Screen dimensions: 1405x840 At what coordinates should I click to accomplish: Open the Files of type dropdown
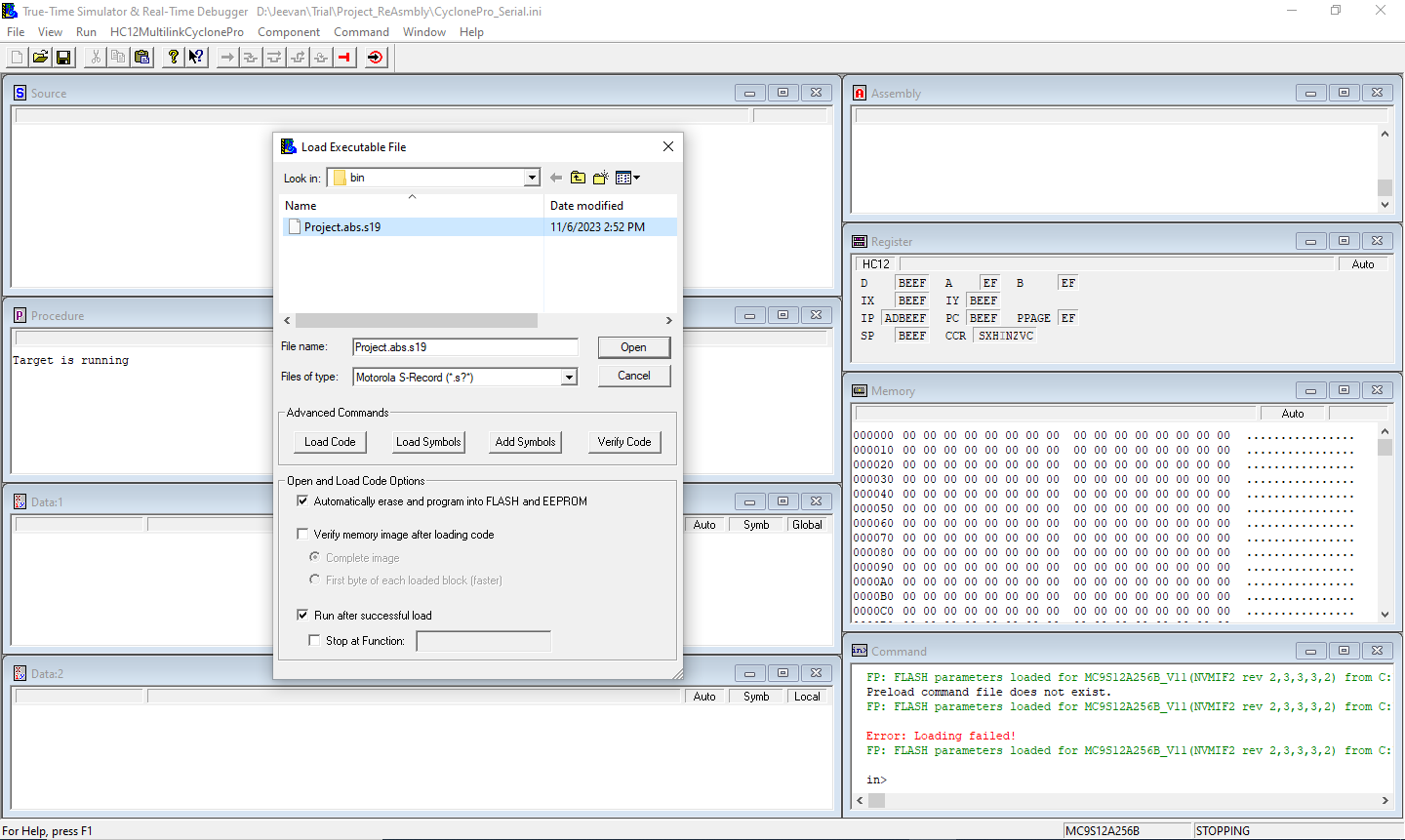click(x=569, y=377)
